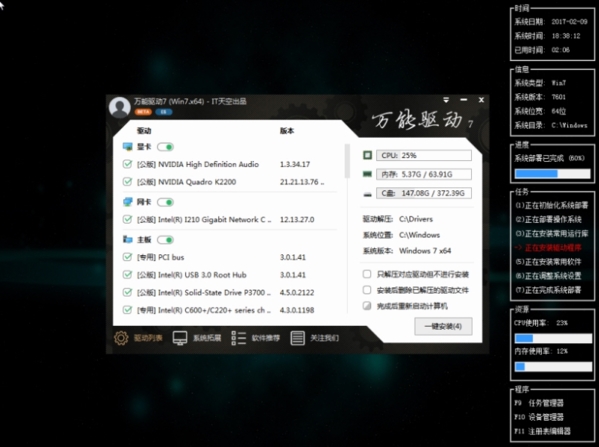The width and height of the screenshot is (599, 447).
Task: Click the C盘 disk icon
Action: (367, 194)
